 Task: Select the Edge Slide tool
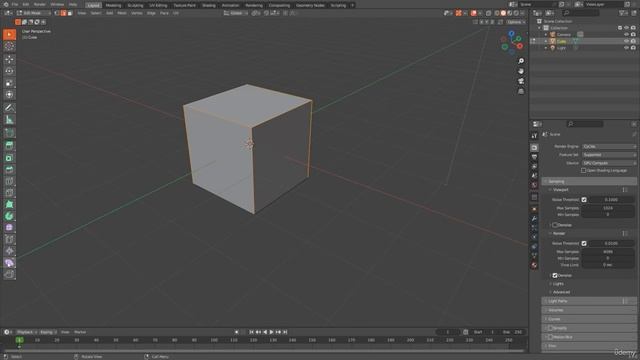9,239
